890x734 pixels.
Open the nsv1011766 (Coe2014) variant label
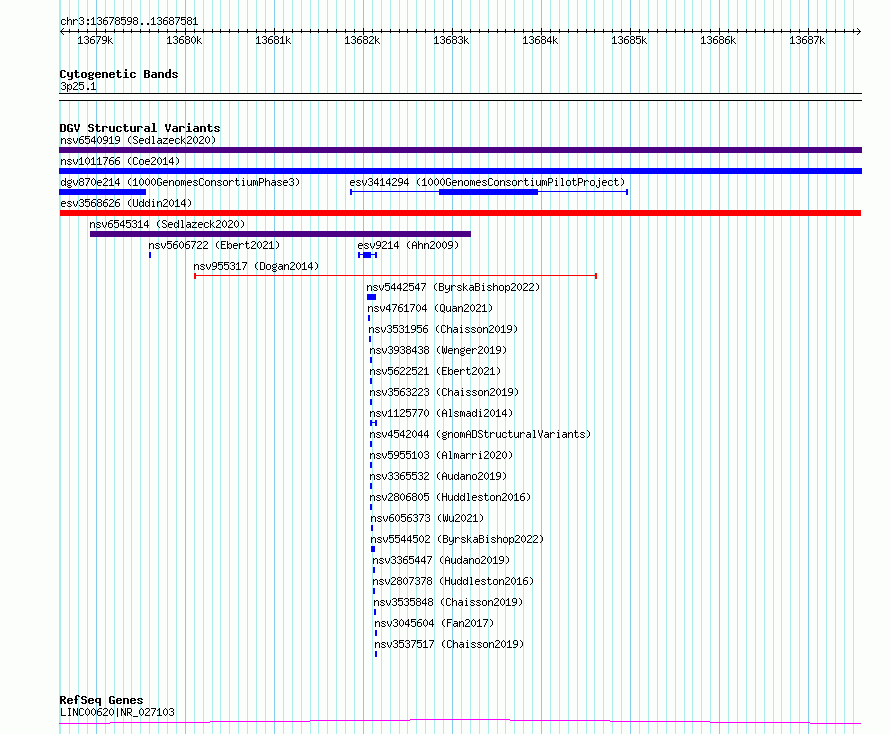(120, 161)
